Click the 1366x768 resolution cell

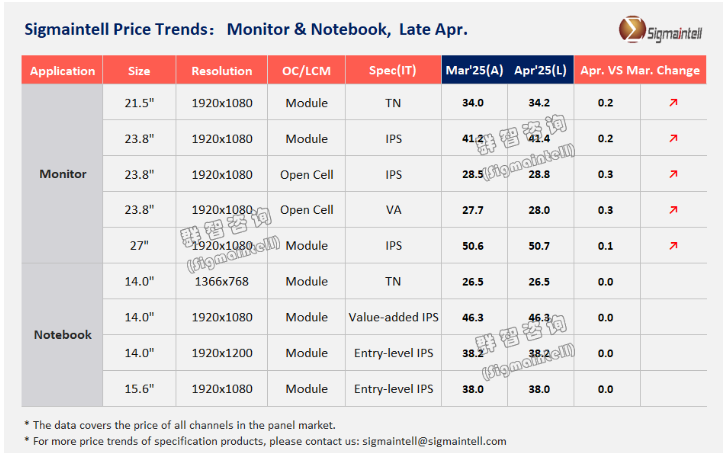(222, 281)
